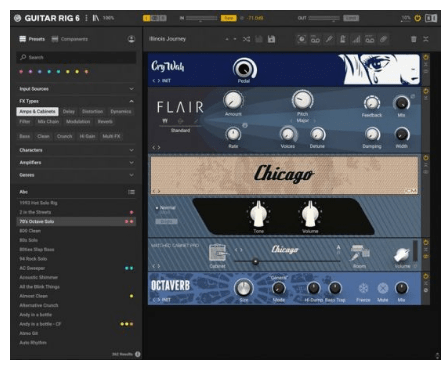
Task: Click the Room microphone icon in cabinet module
Action: [359, 253]
